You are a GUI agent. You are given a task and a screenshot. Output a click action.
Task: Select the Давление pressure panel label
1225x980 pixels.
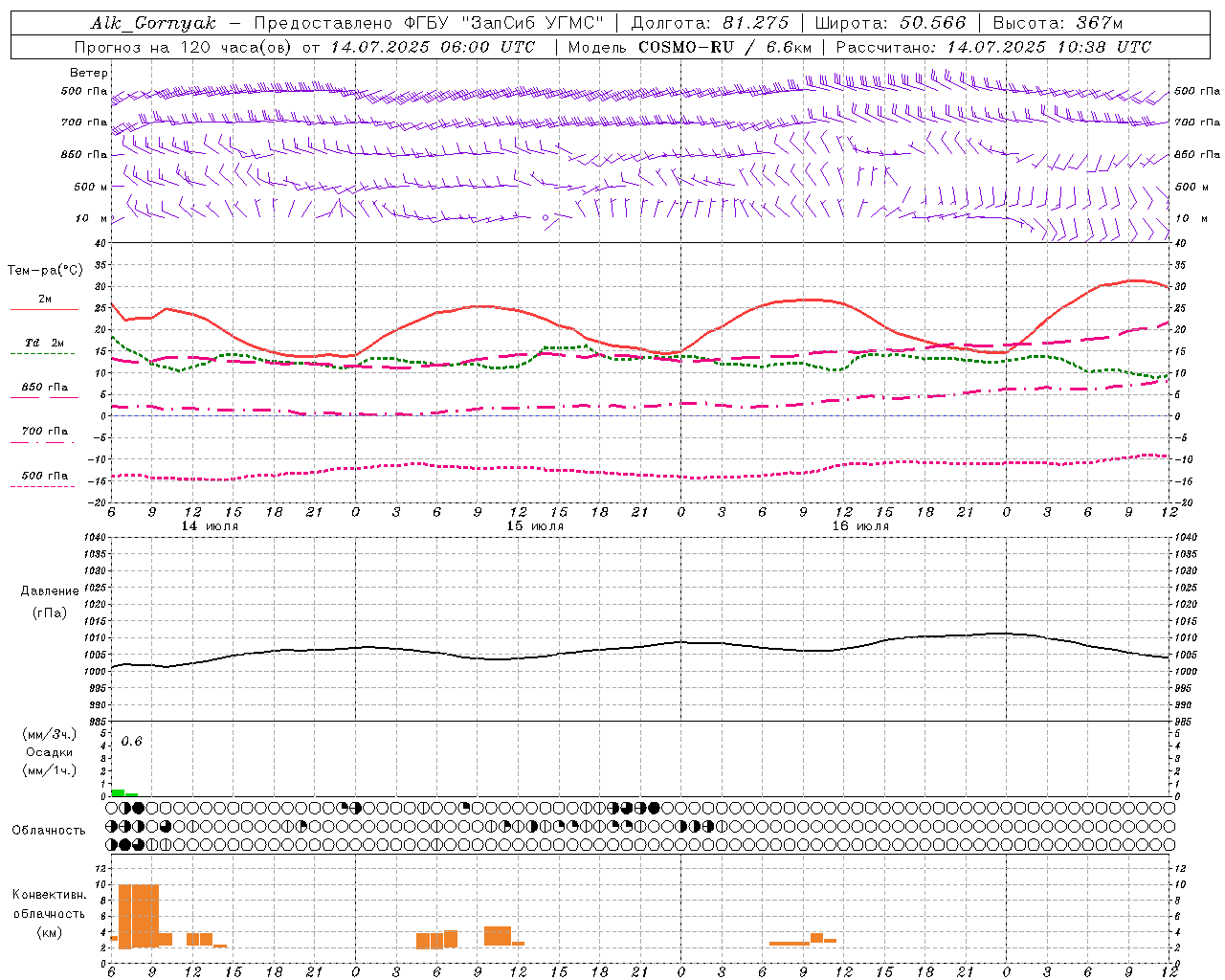pos(50,590)
